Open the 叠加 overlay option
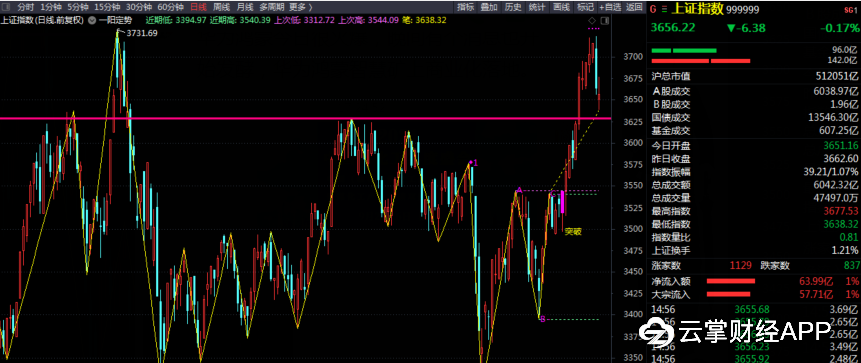861x363 pixels. [x=488, y=7]
